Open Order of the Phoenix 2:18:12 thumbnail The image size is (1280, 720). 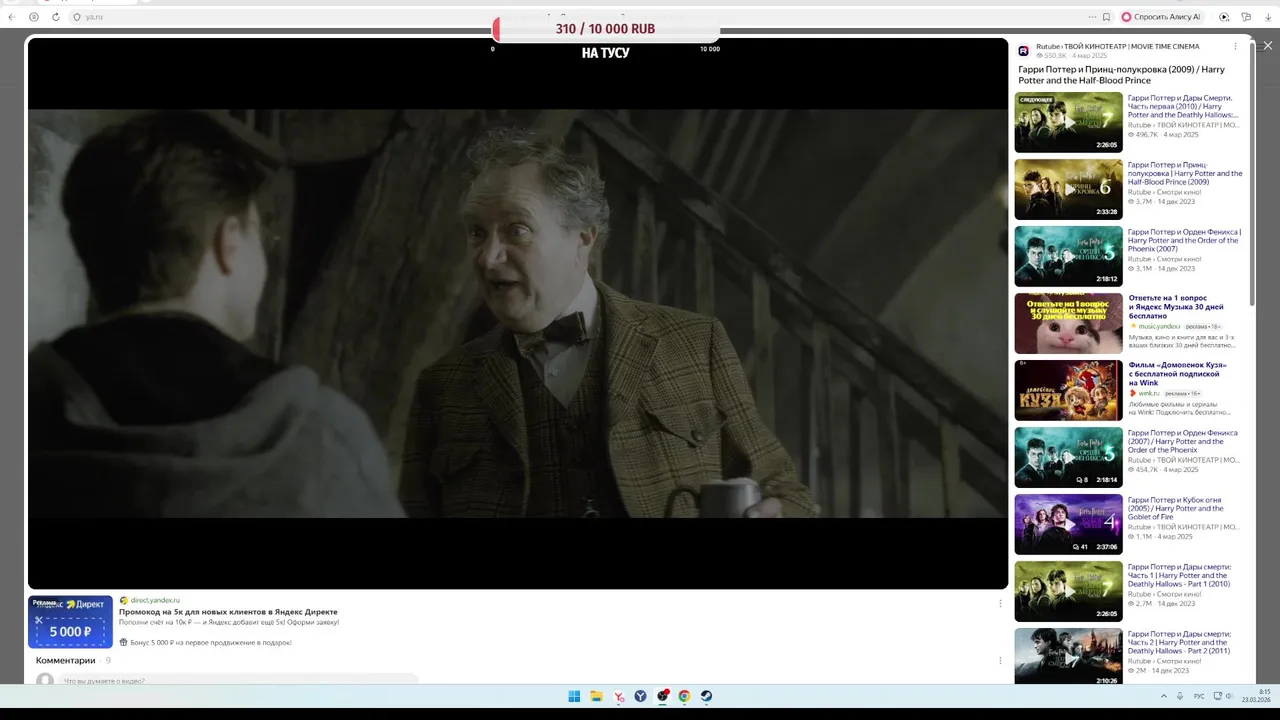point(1068,256)
